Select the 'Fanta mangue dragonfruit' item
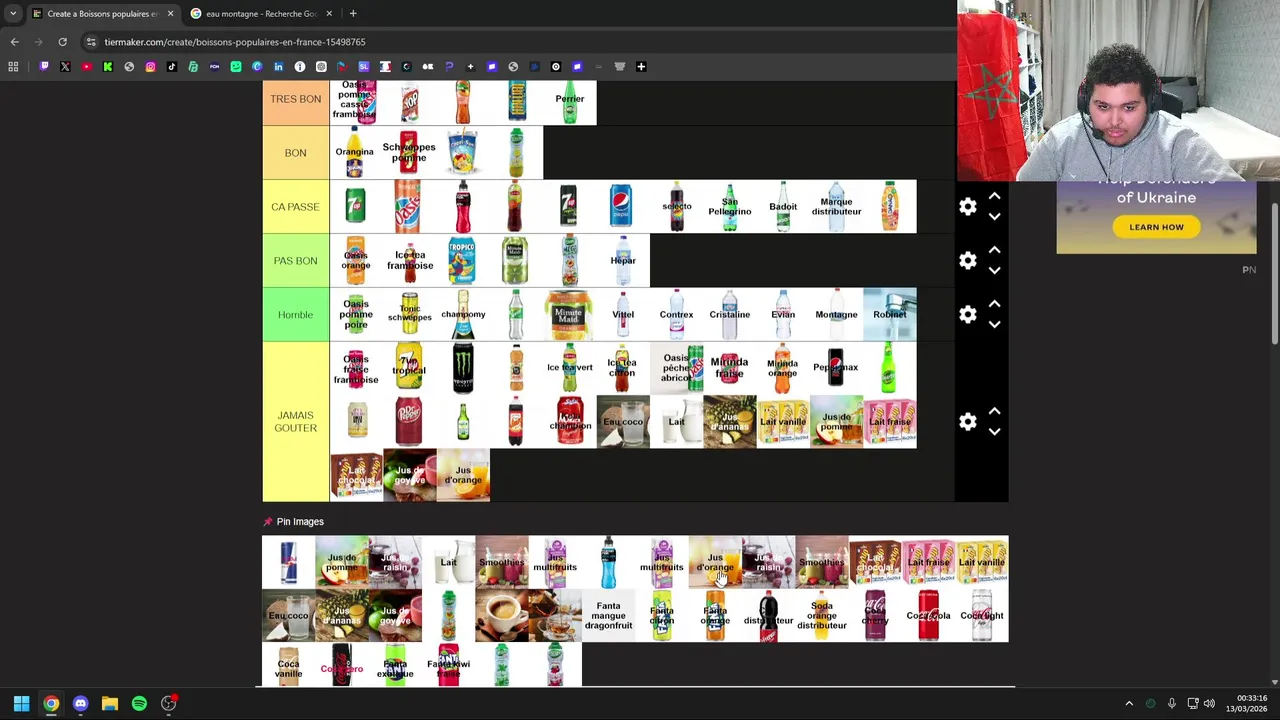This screenshot has height=720, width=1280. (608, 616)
